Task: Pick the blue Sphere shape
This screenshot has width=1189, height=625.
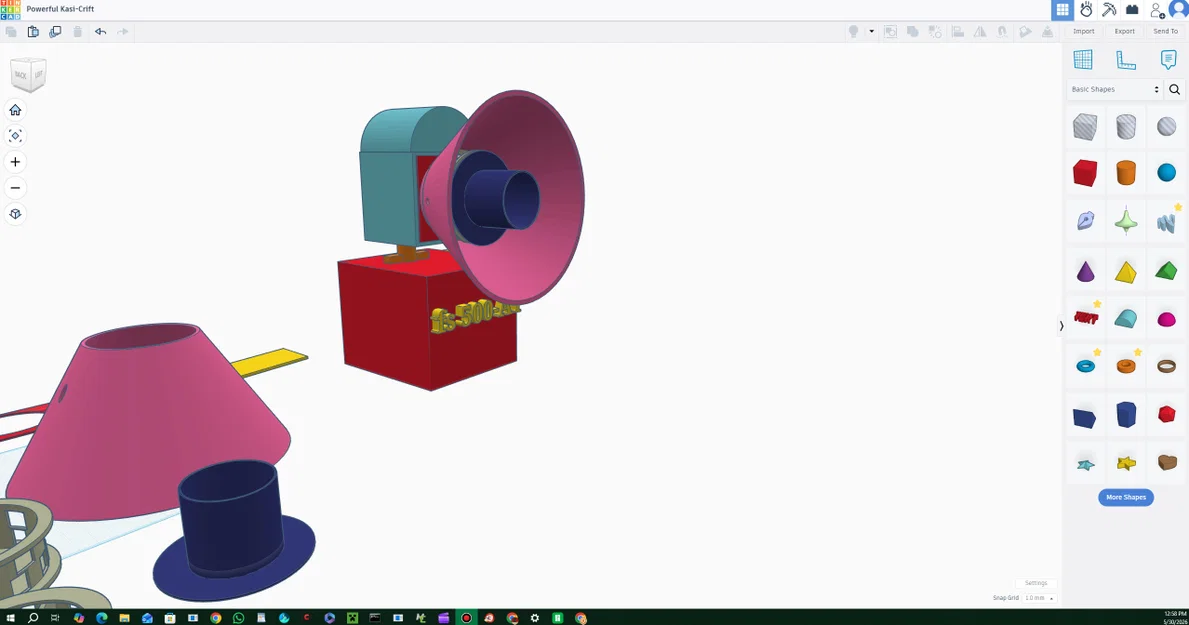Action: [x=1166, y=173]
